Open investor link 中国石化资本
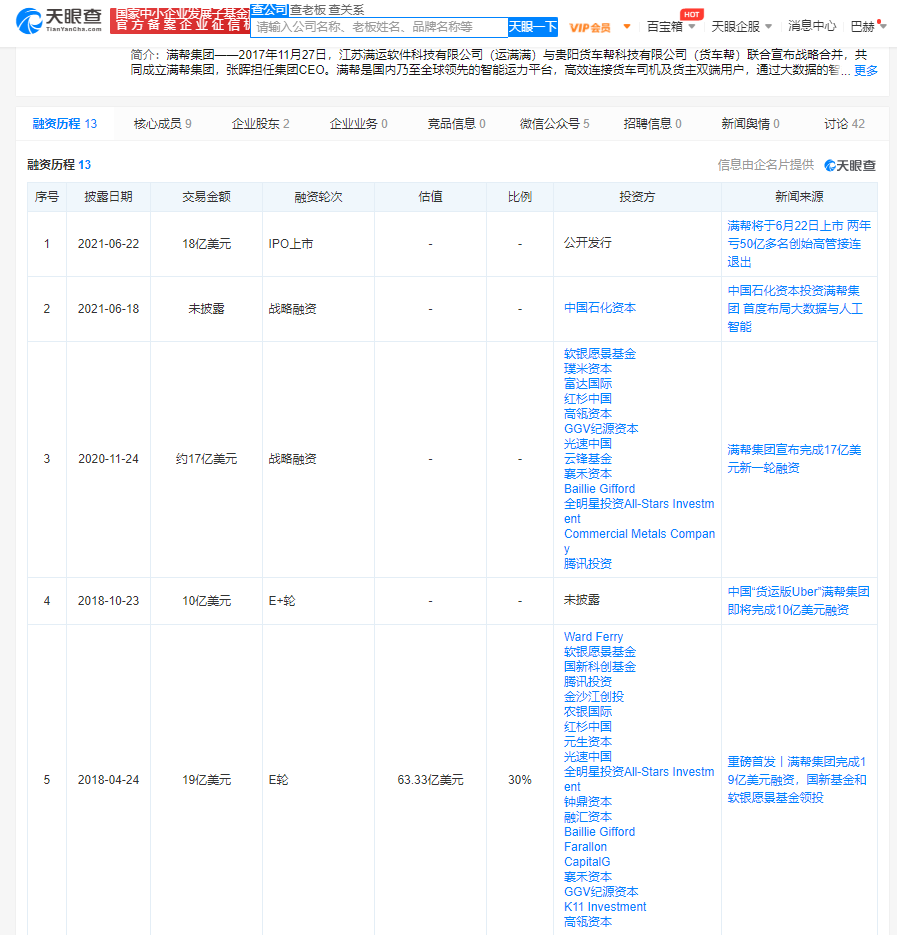The height and width of the screenshot is (935, 897). click(599, 308)
